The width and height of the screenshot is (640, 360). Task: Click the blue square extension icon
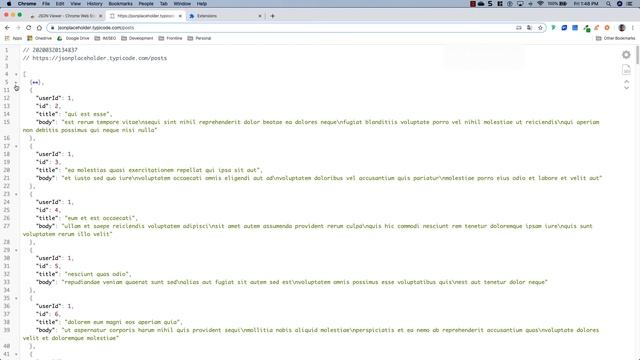[575, 28]
